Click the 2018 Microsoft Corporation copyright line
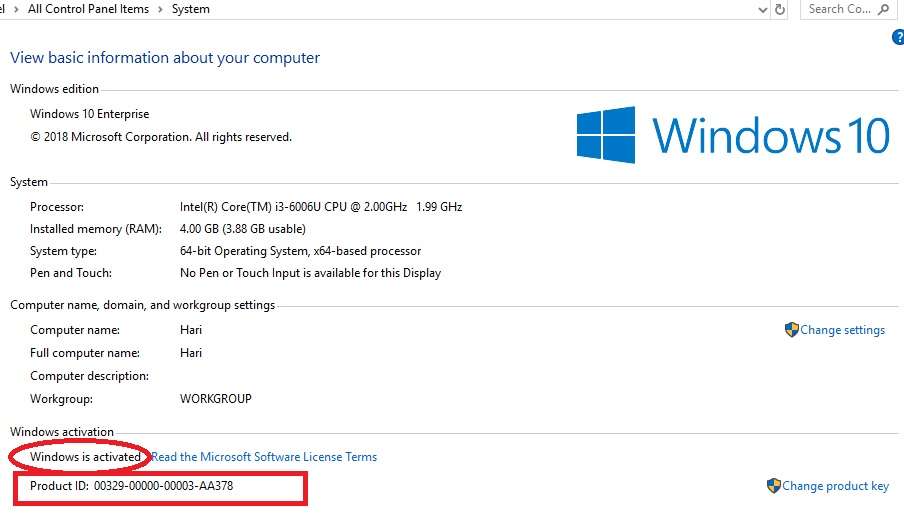904x524 pixels. tap(161, 137)
